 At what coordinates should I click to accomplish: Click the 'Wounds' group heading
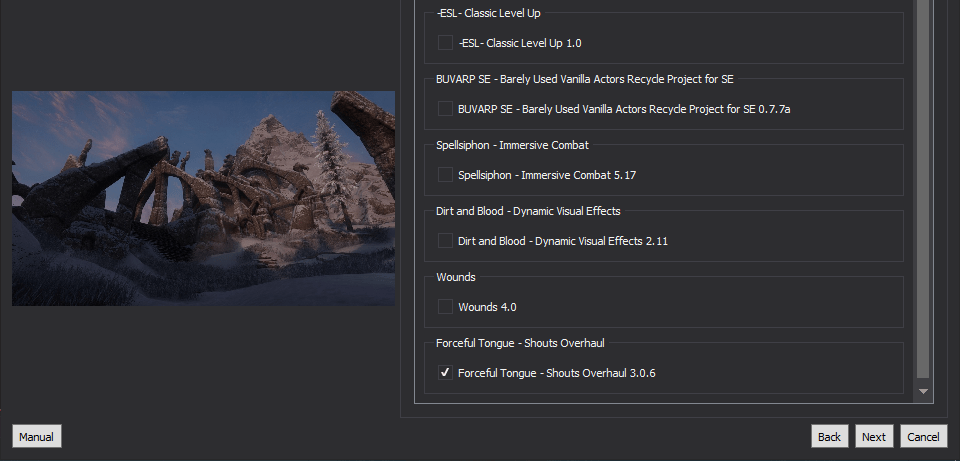(456, 277)
